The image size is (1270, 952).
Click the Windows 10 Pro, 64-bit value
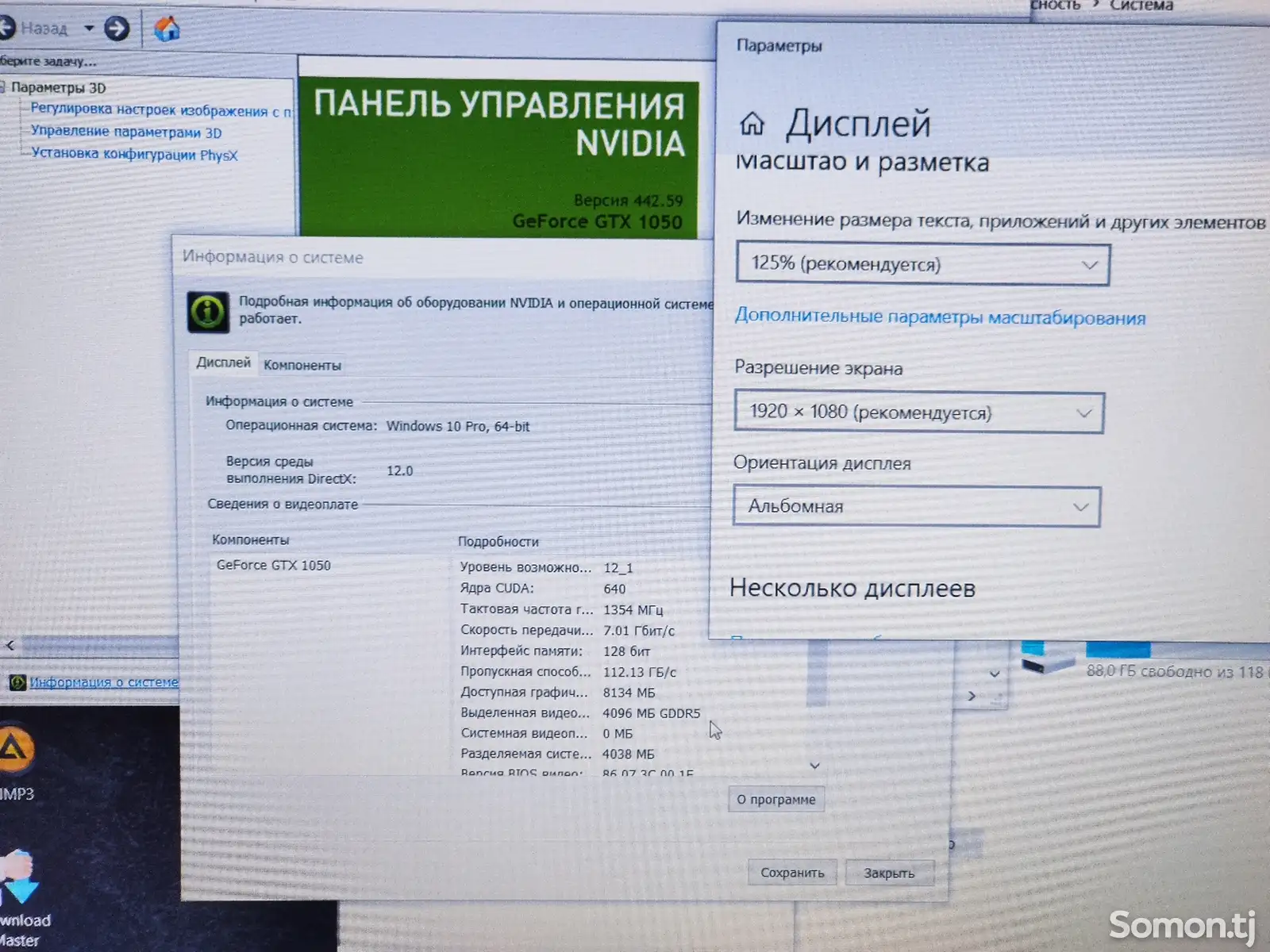(x=458, y=426)
